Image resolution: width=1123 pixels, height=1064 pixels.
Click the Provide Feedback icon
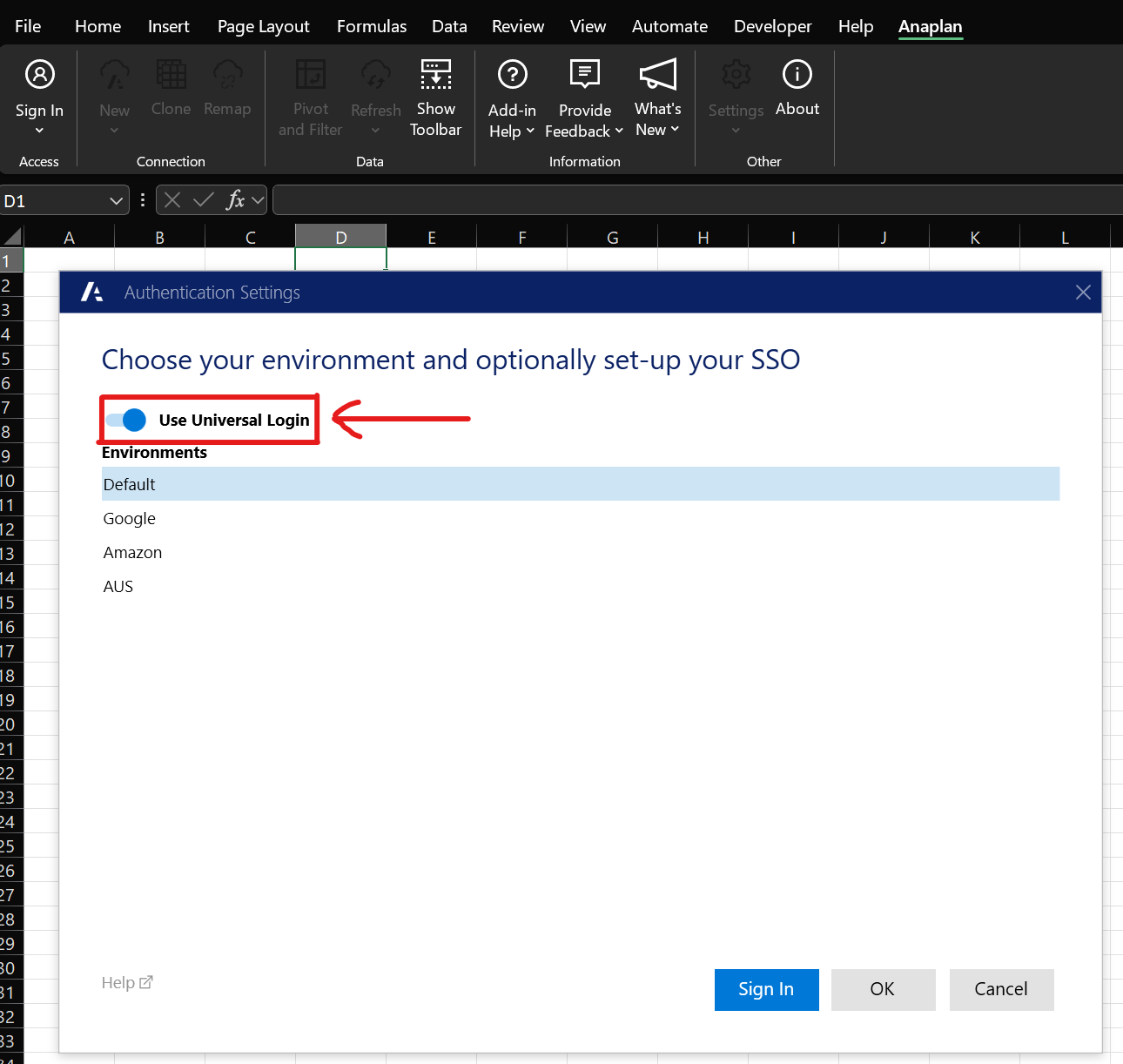(x=584, y=76)
